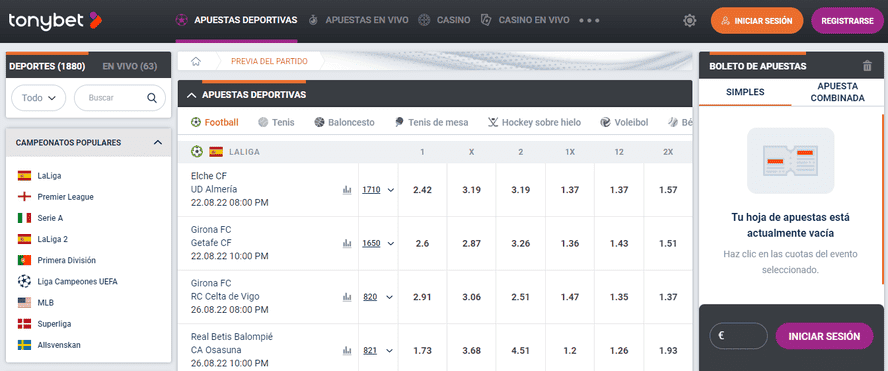The width and height of the screenshot is (888, 371).
Task: Select Tenis sport filter
Action: 276,122
